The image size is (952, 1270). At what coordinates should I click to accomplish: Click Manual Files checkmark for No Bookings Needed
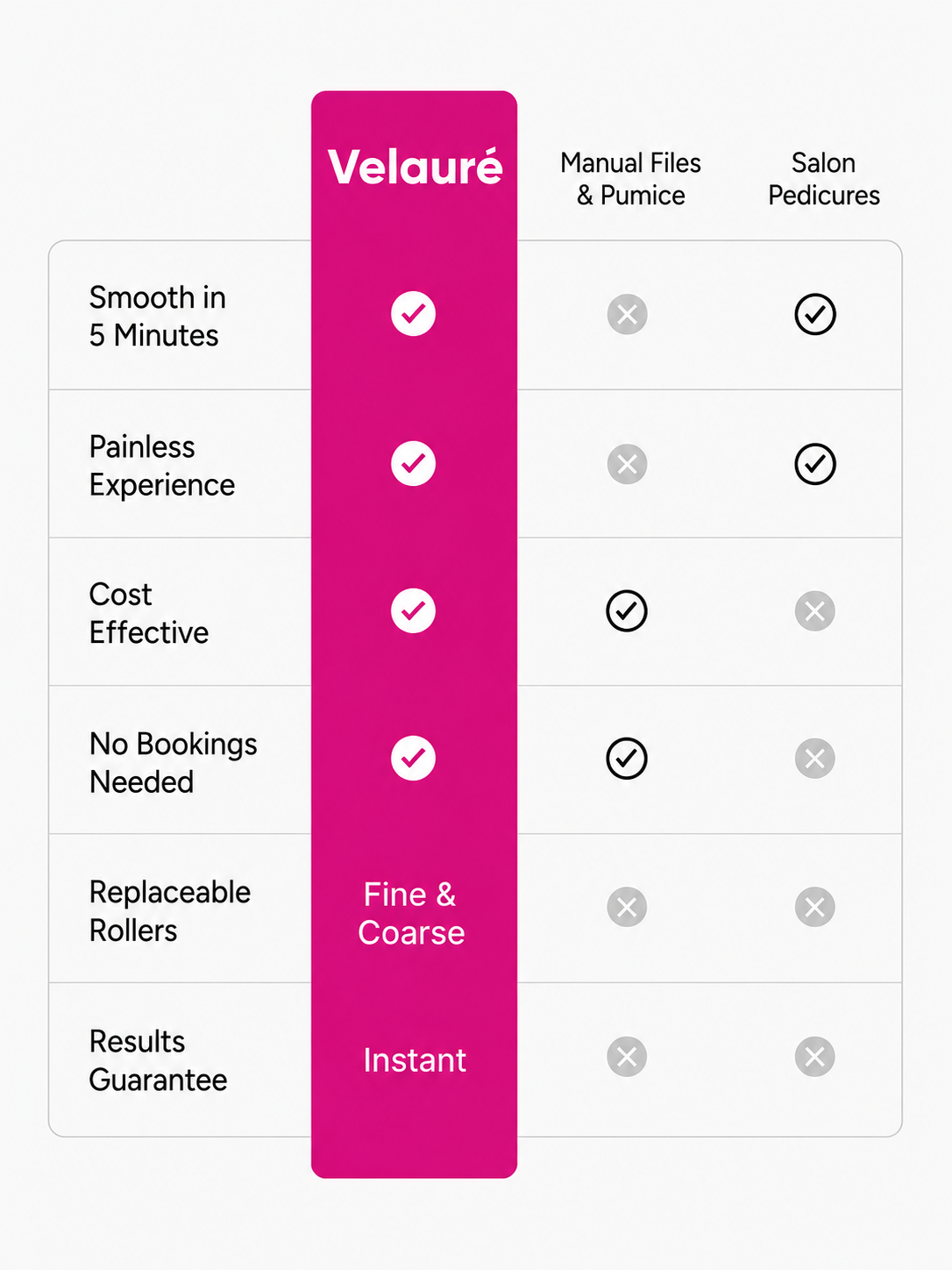click(627, 758)
